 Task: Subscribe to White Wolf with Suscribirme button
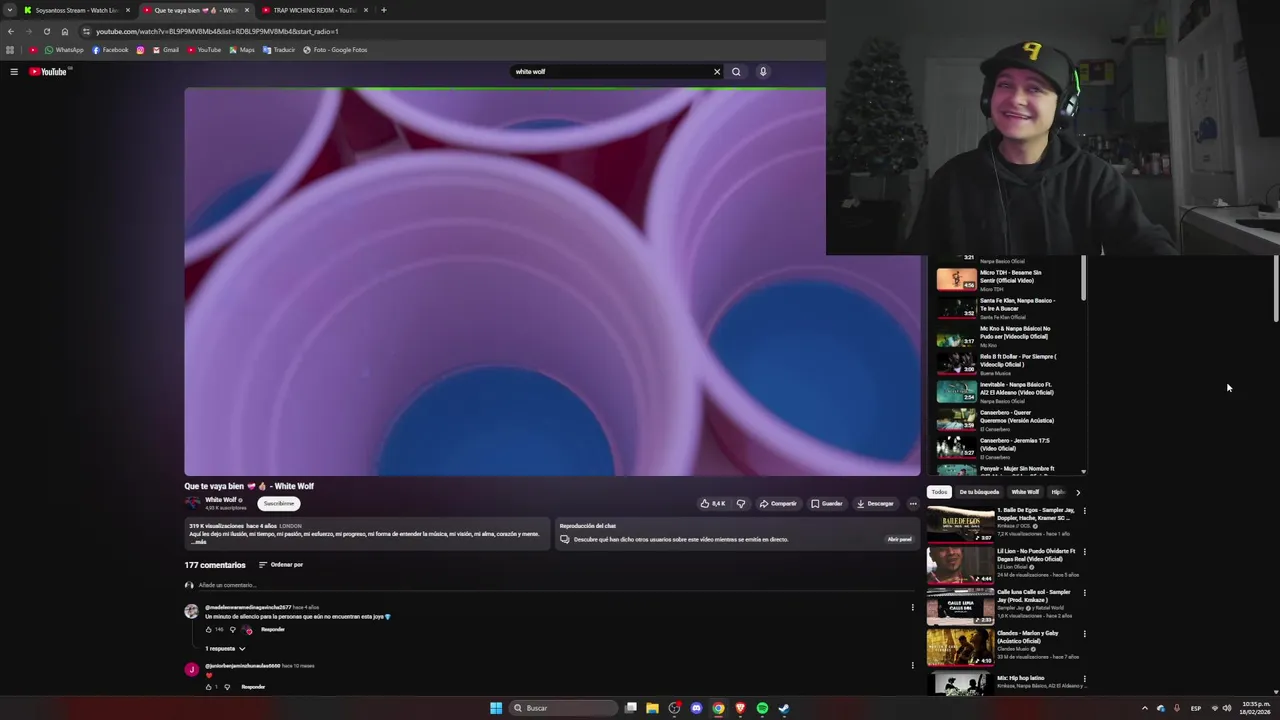coord(279,504)
